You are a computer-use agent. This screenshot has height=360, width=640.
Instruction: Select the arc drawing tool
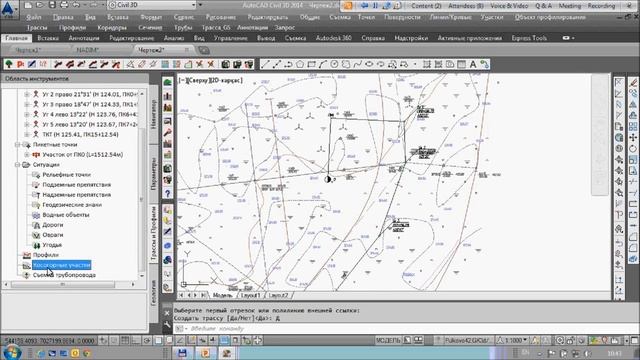tap(323, 64)
